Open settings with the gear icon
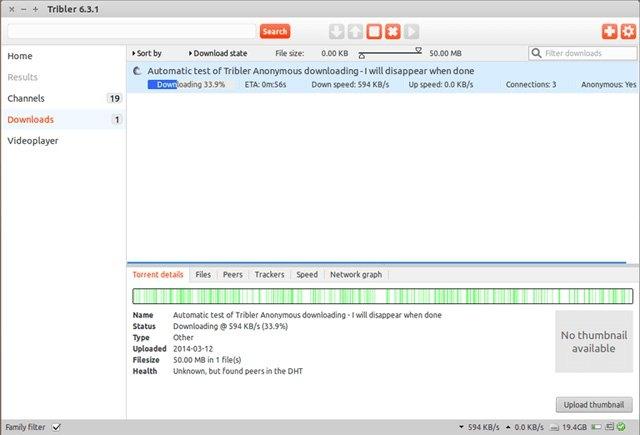Image resolution: width=640 pixels, height=435 pixels. click(627, 32)
